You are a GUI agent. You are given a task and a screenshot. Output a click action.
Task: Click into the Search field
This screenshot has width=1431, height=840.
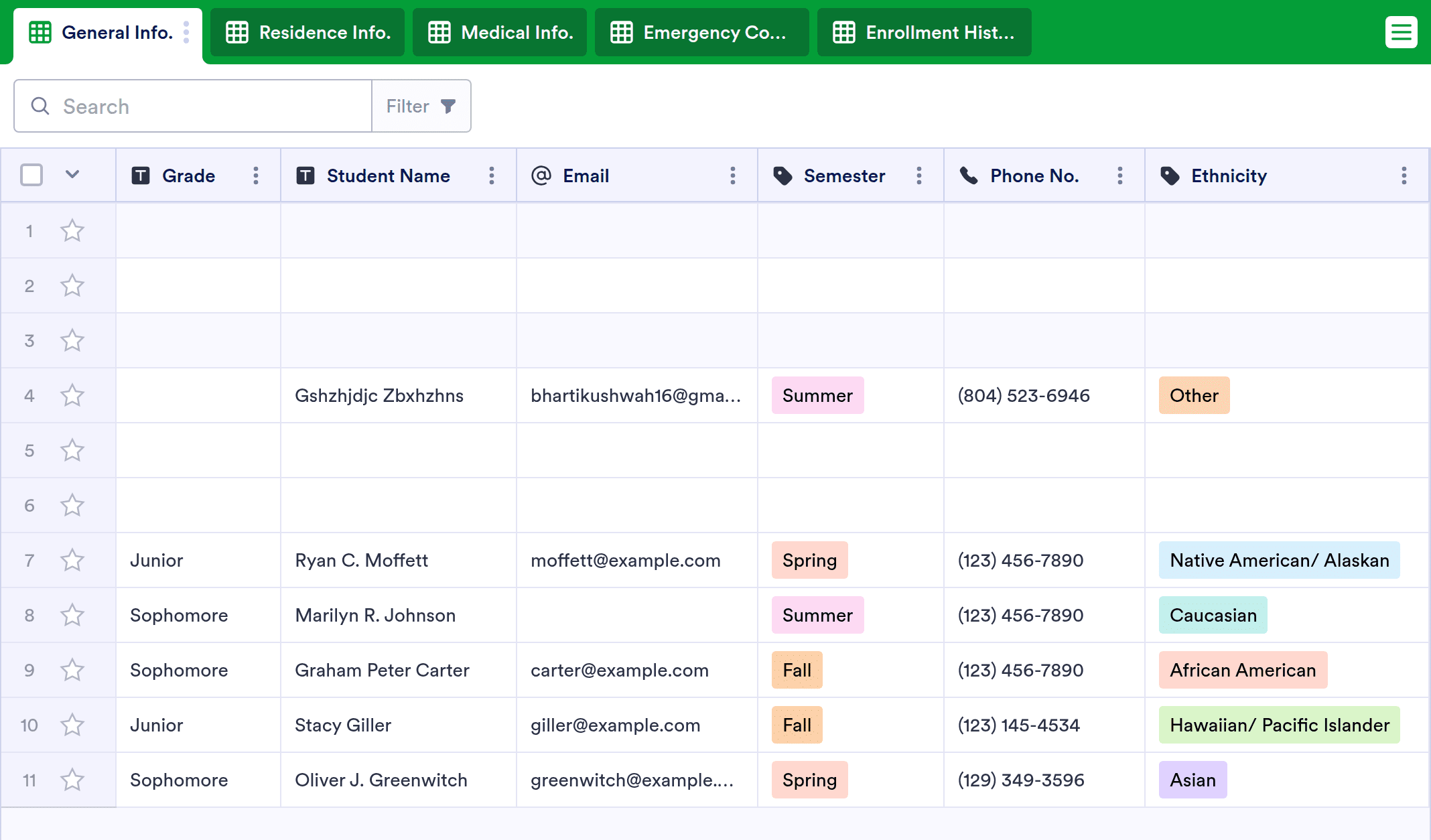coord(201,106)
